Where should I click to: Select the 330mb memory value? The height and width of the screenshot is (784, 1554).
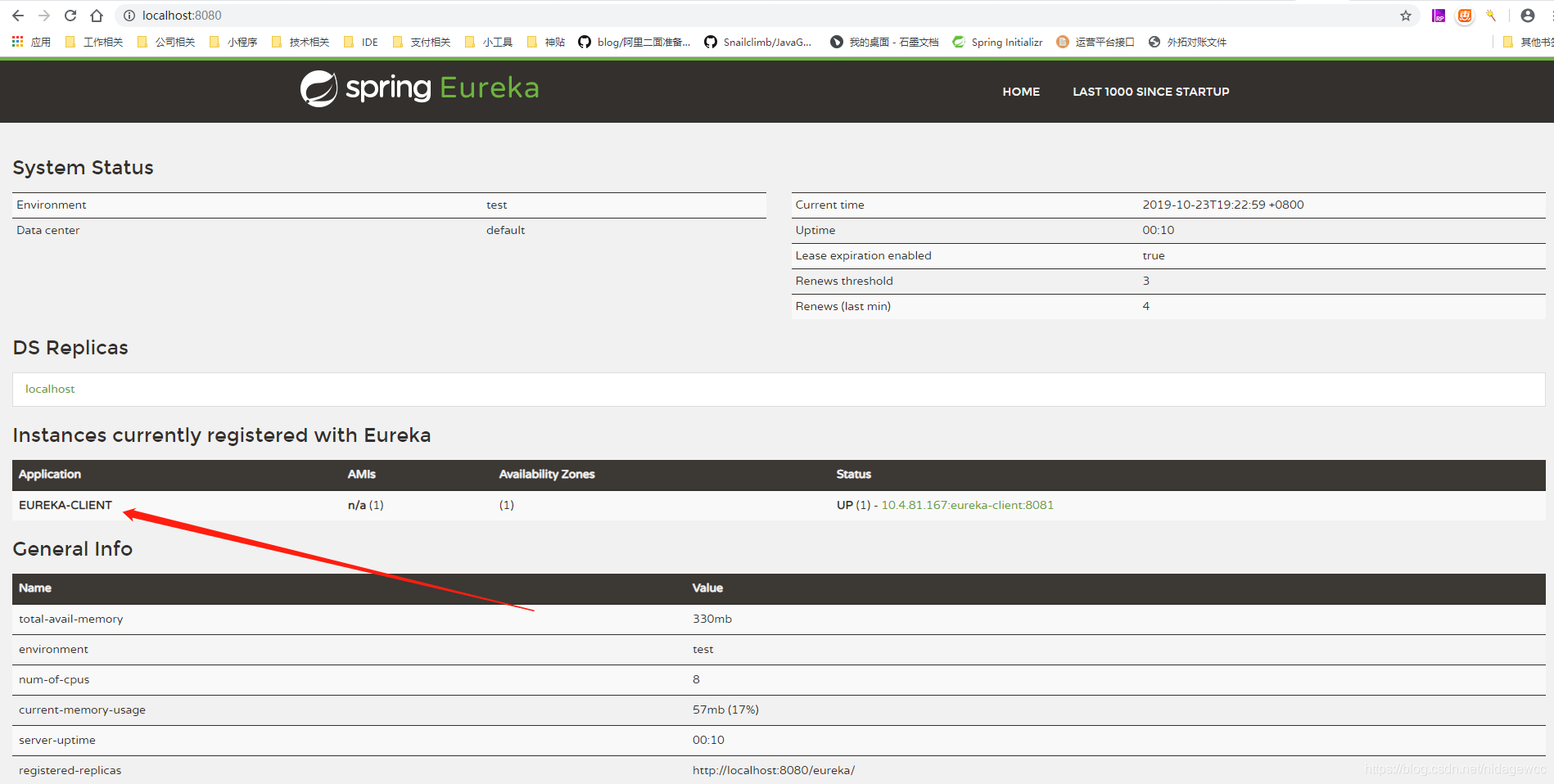[712, 619]
